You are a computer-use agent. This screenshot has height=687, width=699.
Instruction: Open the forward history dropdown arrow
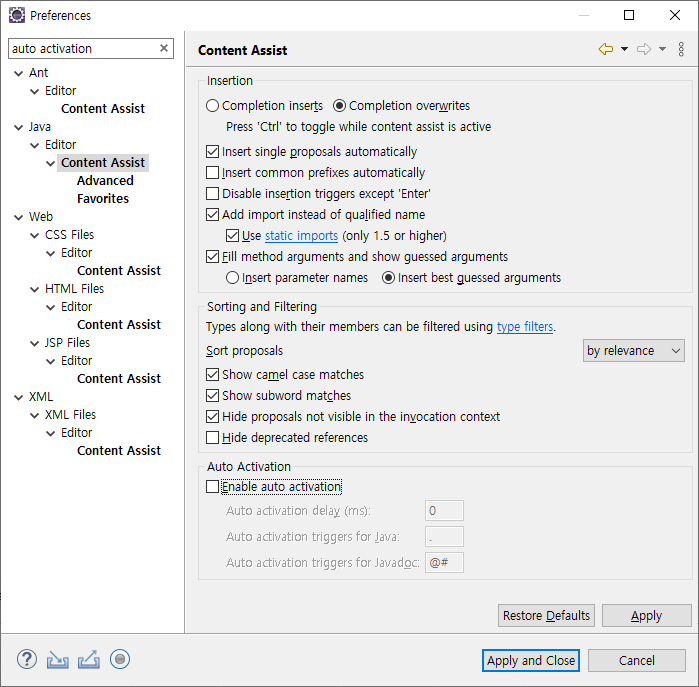point(662,49)
